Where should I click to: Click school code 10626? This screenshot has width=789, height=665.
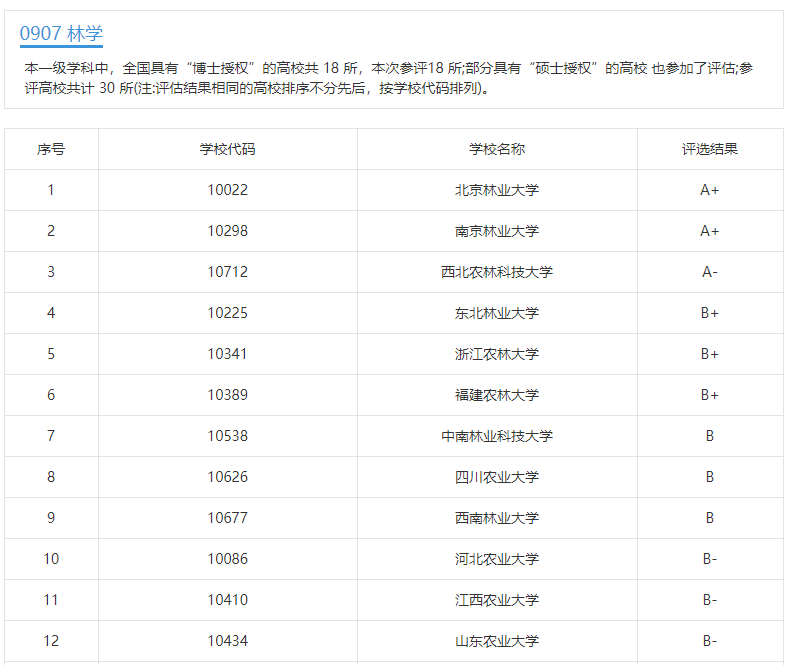(227, 477)
